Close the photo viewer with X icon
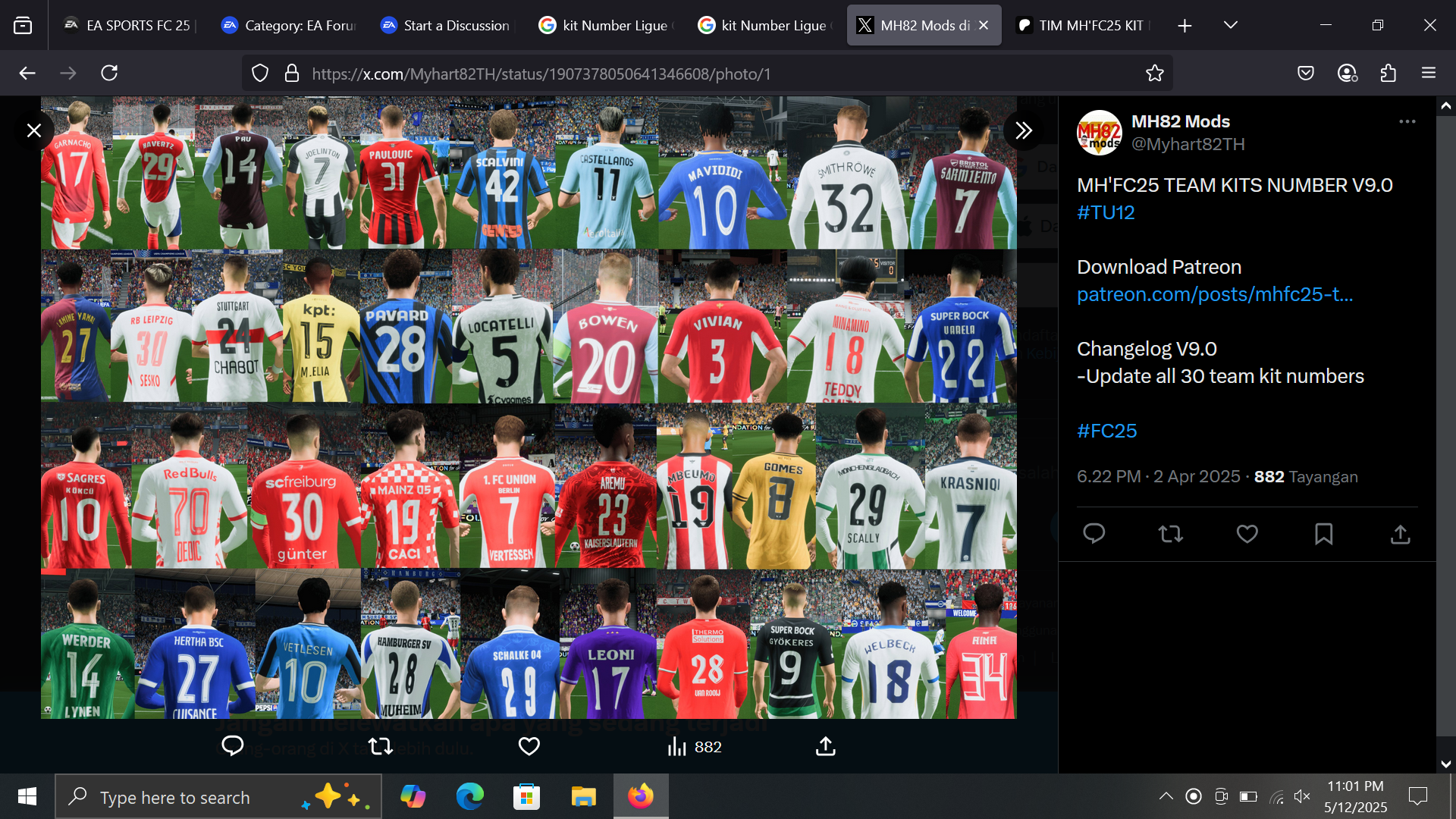 (x=34, y=130)
